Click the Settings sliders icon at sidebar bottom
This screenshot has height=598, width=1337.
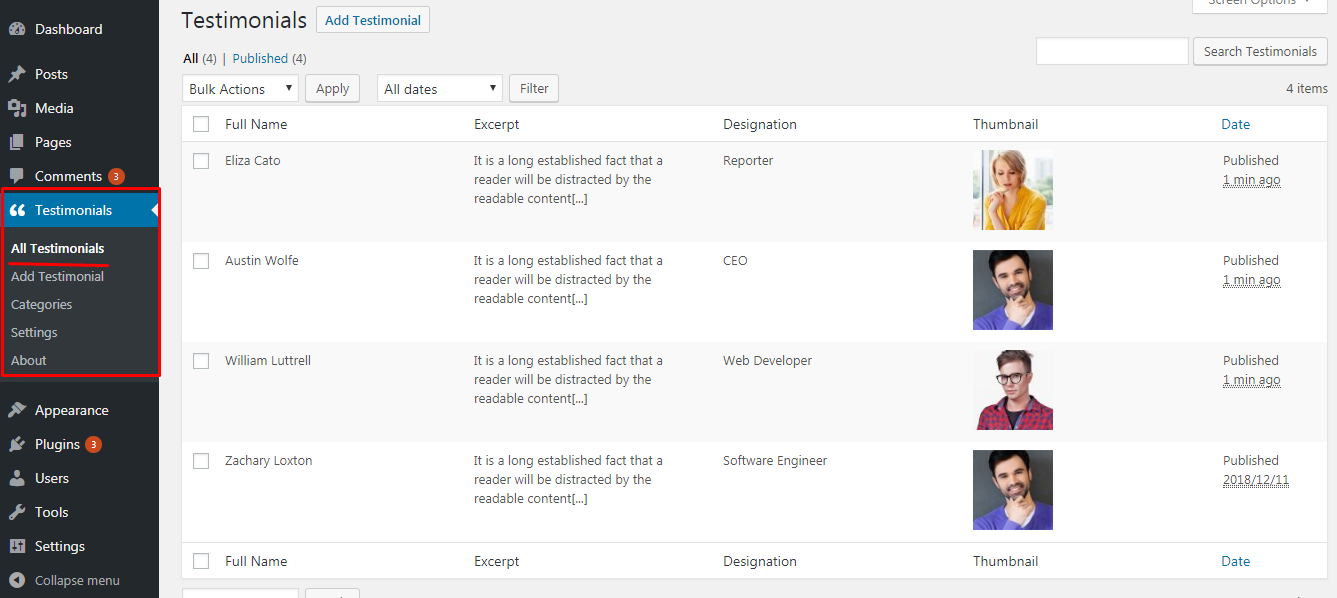click(x=17, y=546)
